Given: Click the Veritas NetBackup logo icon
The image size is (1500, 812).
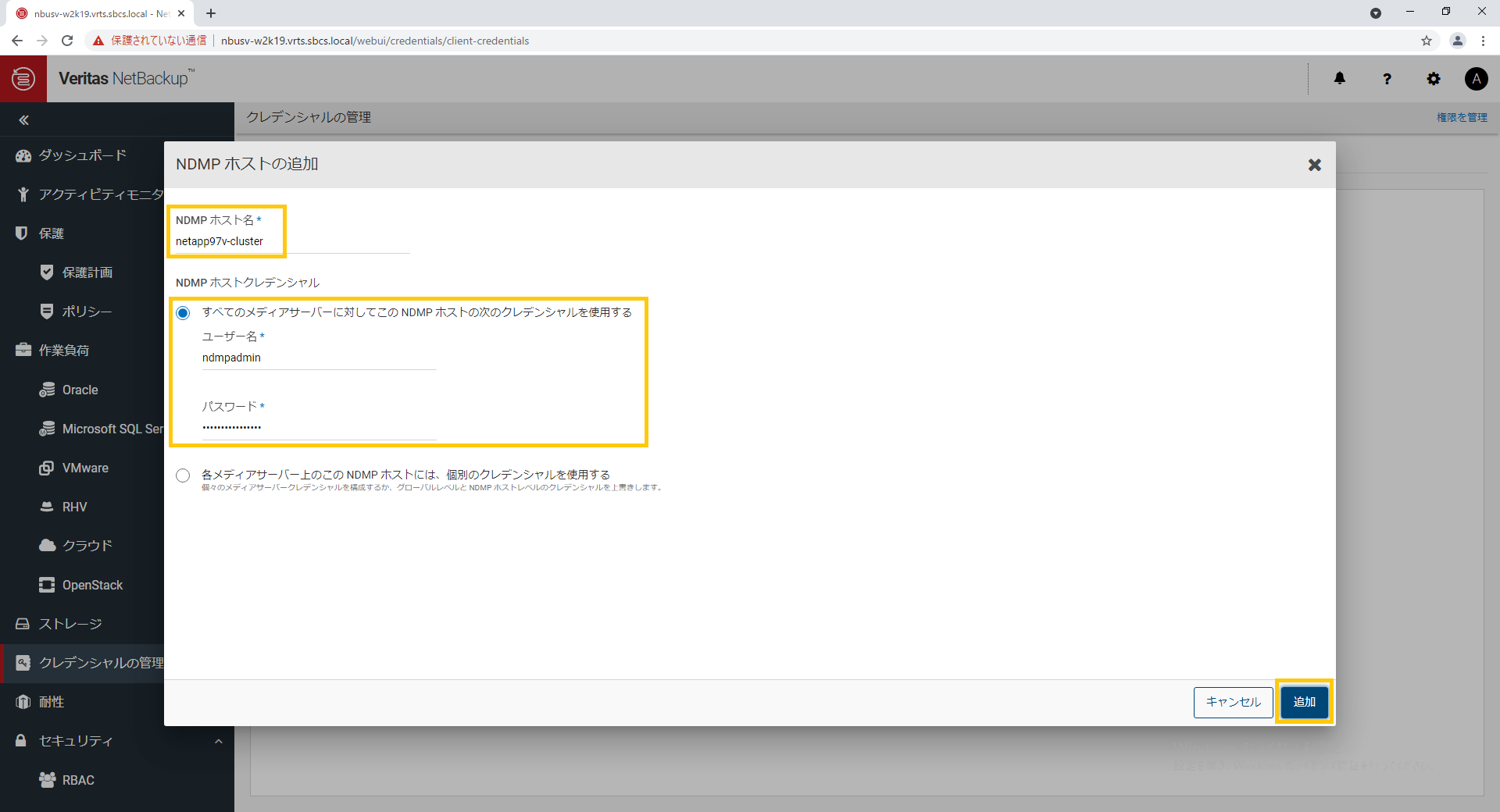Looking at the screenshot, I should click(x=23, y=78).
